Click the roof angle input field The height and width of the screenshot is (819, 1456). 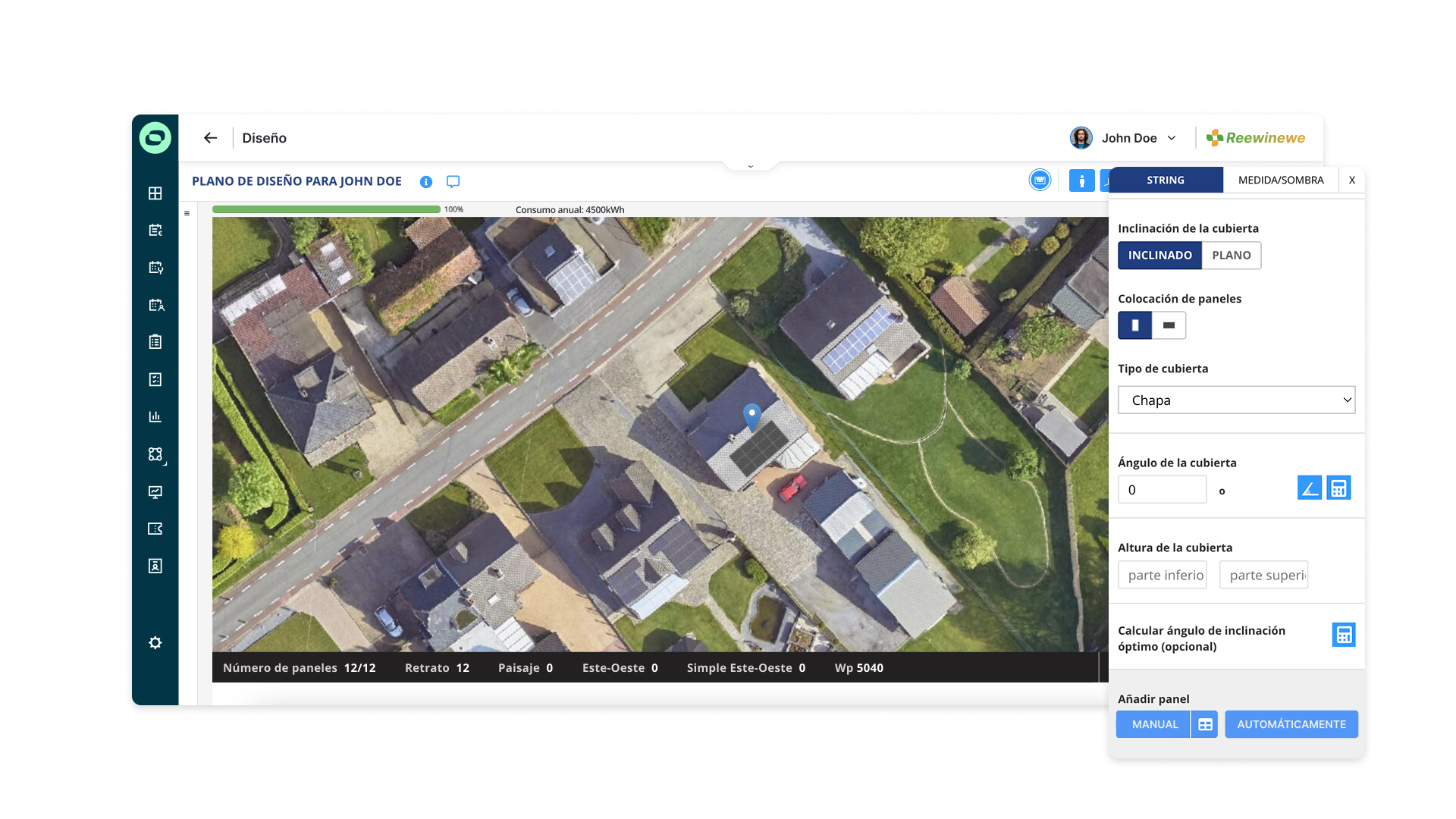pyautogui.click(x=1161, y=490)
